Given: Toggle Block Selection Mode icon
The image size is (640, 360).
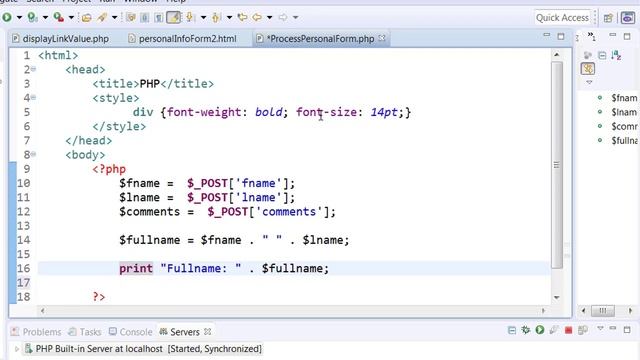Looking at the screenshot, I should coord(145,18).
